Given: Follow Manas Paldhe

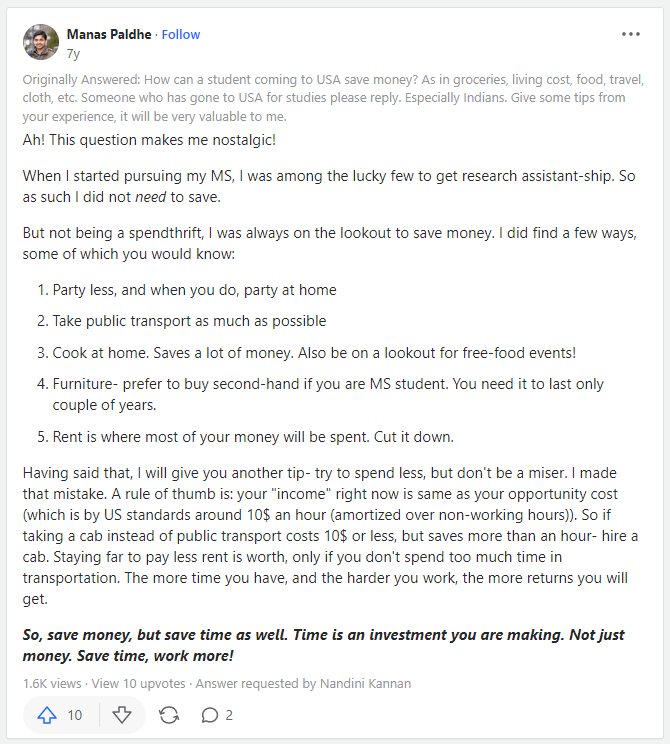Looking at the screenshot, I should pos(181,35).
